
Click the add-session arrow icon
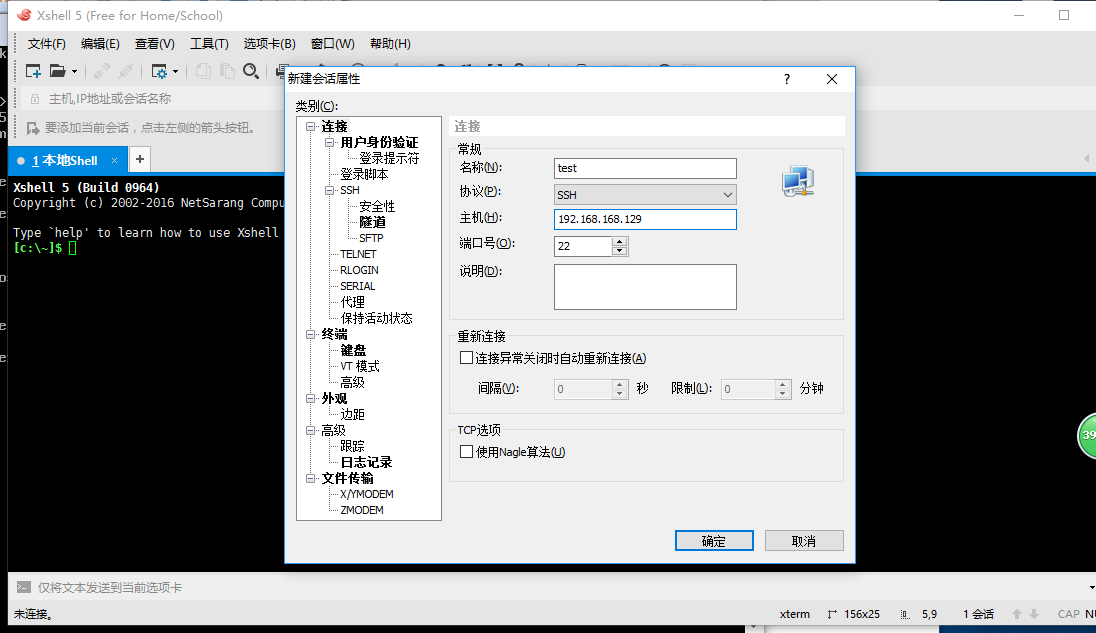[33, 128]
